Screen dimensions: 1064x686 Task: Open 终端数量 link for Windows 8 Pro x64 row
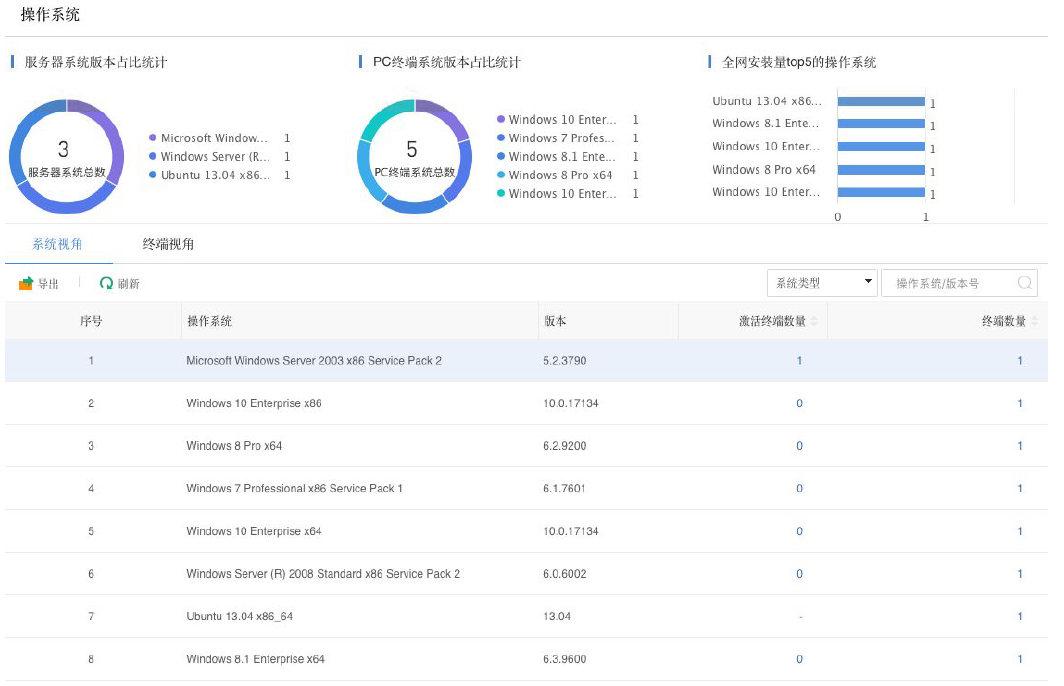coord(1020,446)
